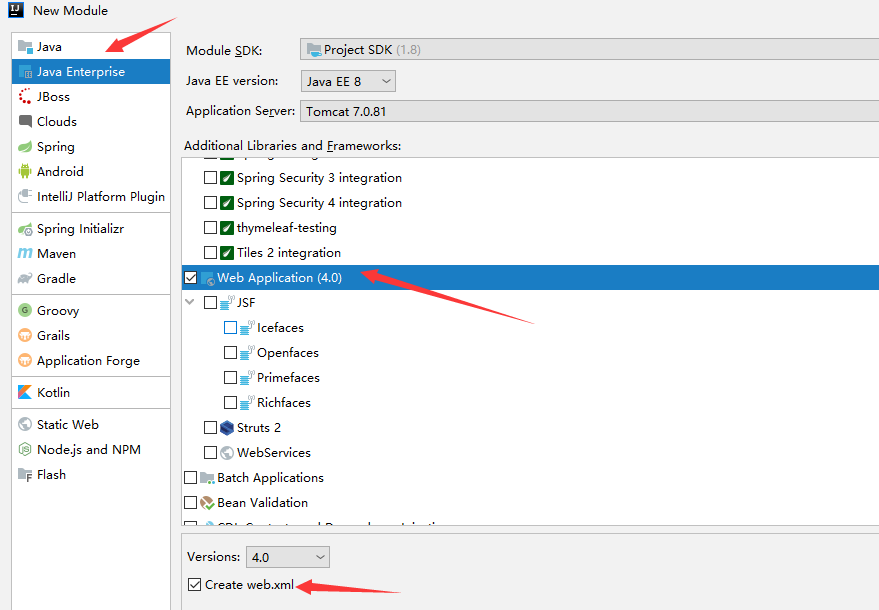Select JBoss module type

click(91, 96)
